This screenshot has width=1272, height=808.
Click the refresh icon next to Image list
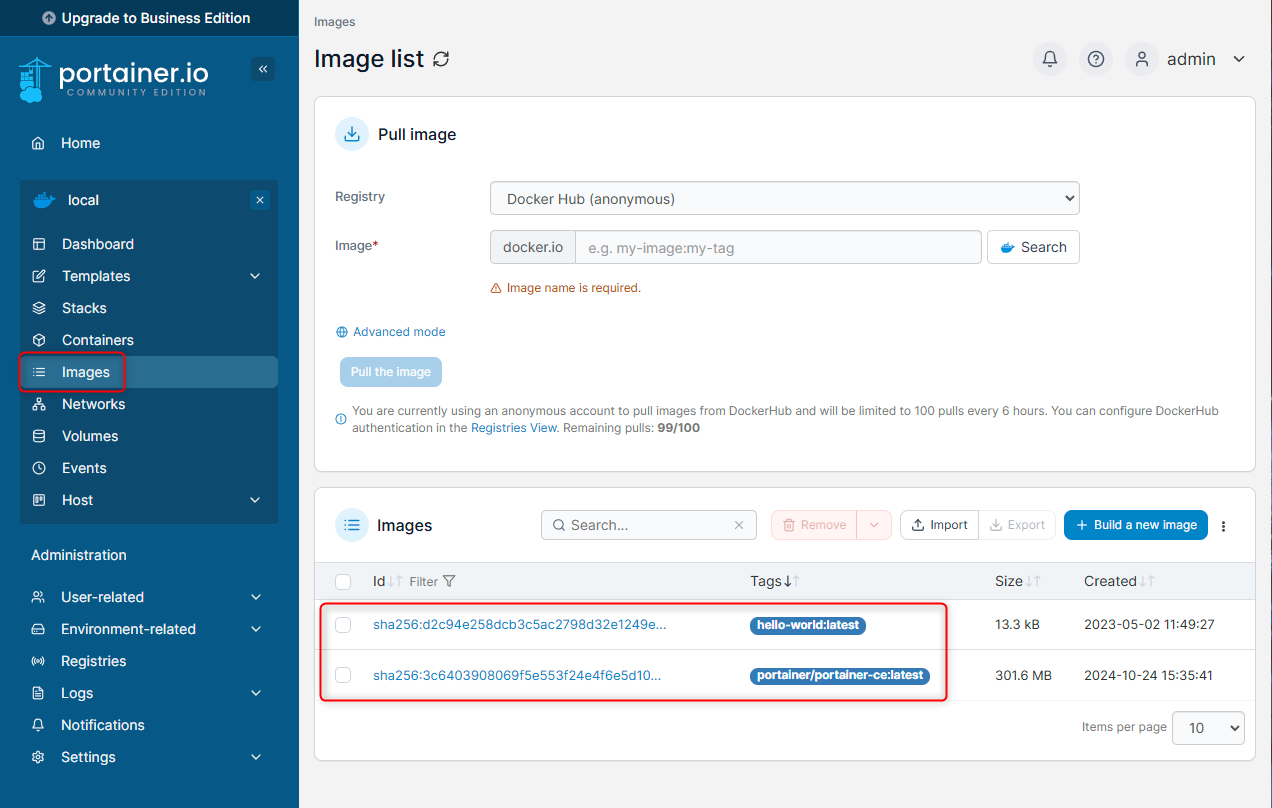[440, 59]
